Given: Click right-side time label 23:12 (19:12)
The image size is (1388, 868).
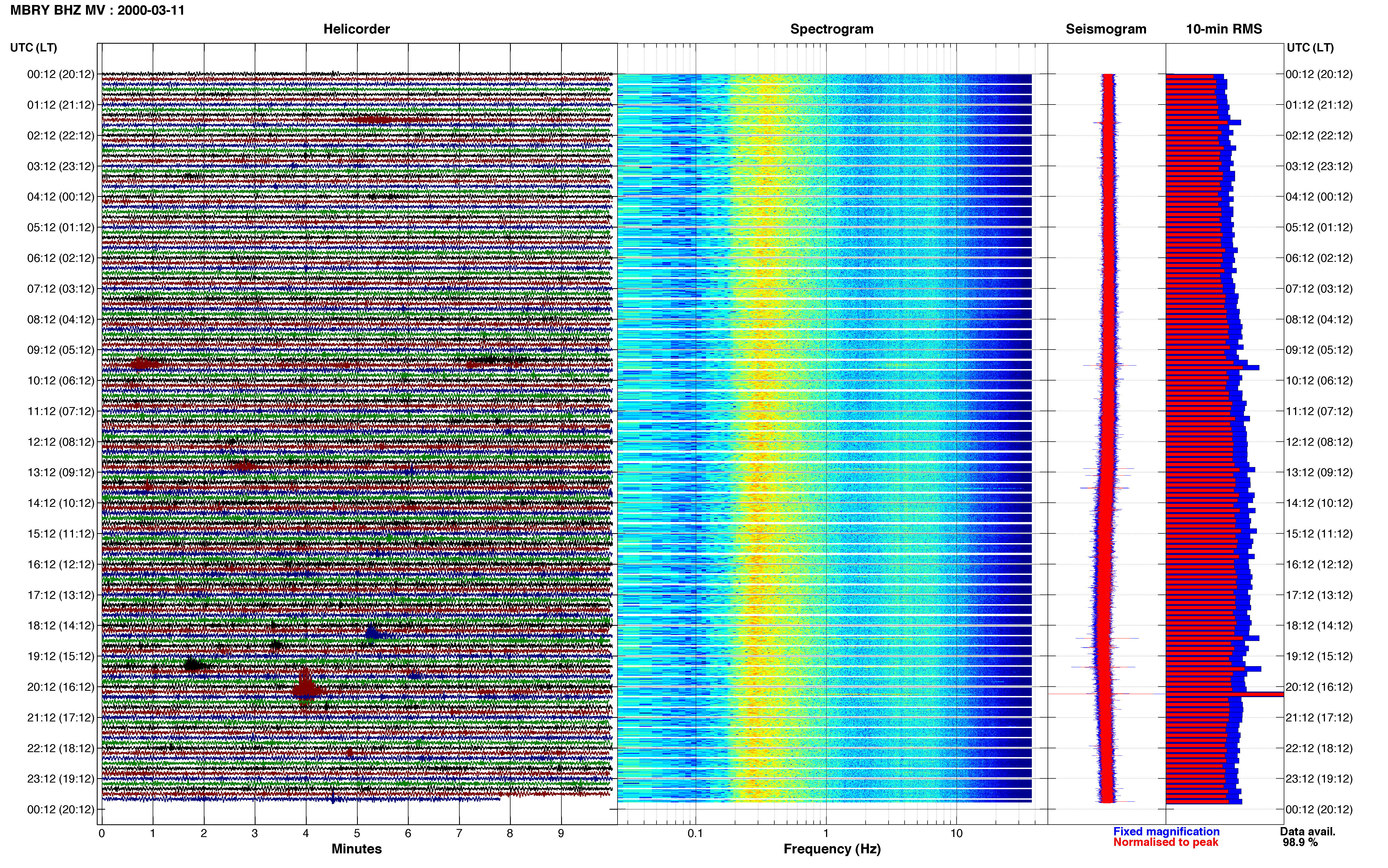Looking at the screenshot, I should click(x=1319, y=779).
